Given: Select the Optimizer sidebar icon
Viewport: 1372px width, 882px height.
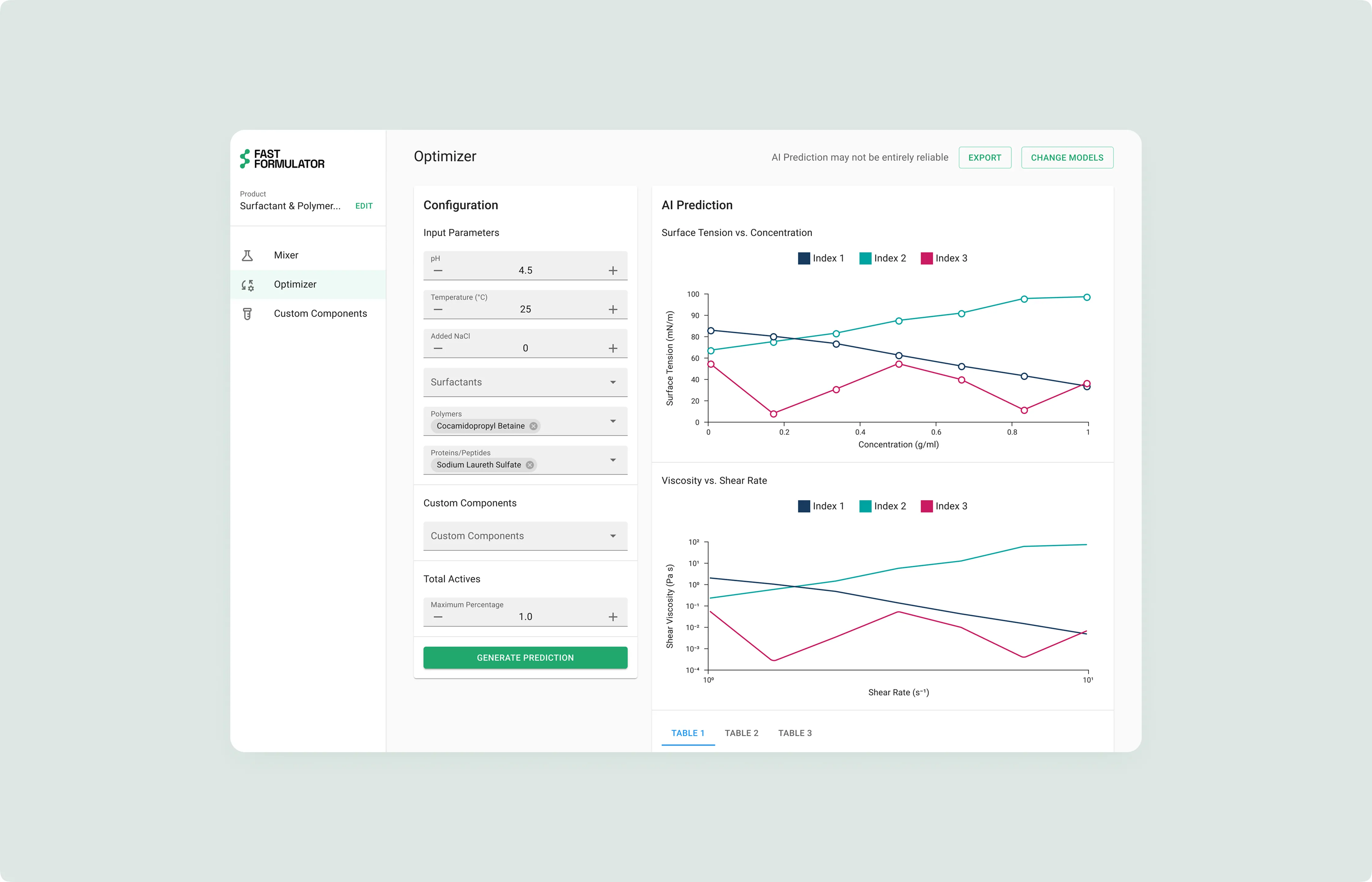Looking at the screenshot, I should tap(247, 285).
